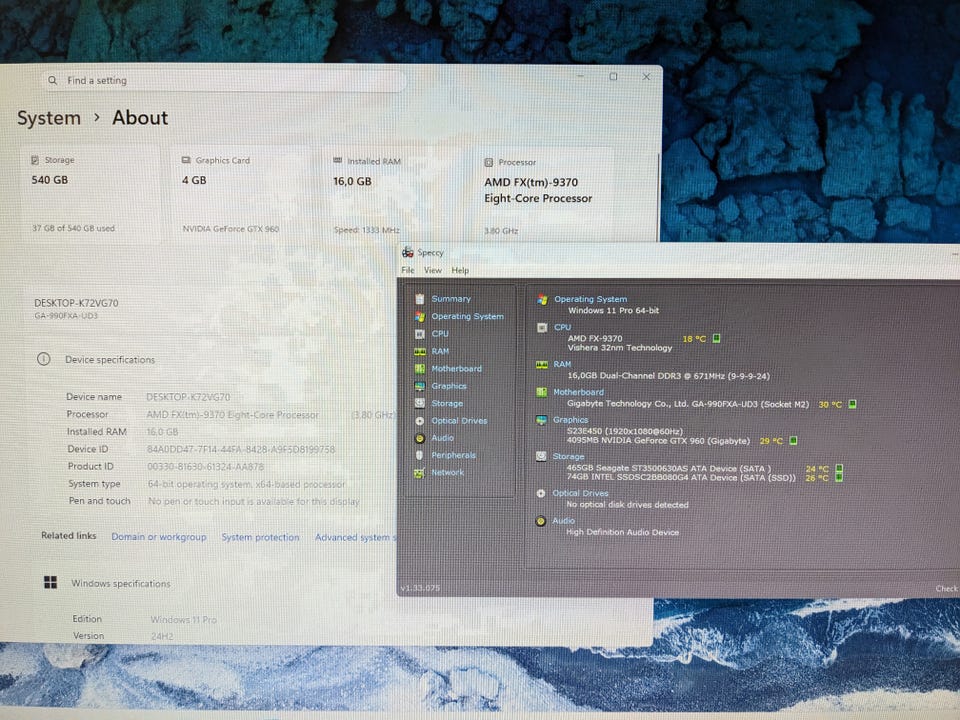Click GPU temperature indicator next to 29 °C
This screenshot has width=960, height=720.
click(793, 440)
